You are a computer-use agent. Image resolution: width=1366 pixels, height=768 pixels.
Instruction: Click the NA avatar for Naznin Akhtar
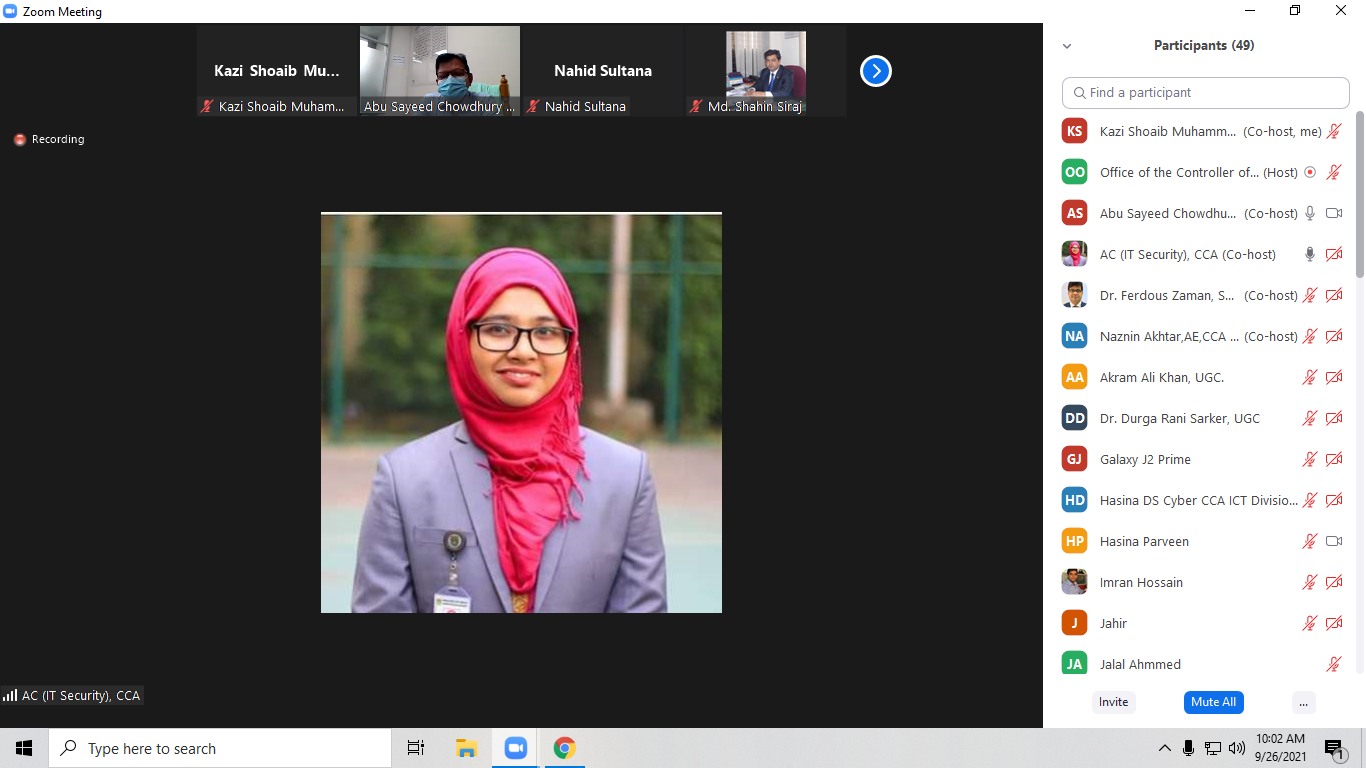tap(1074, 336)
